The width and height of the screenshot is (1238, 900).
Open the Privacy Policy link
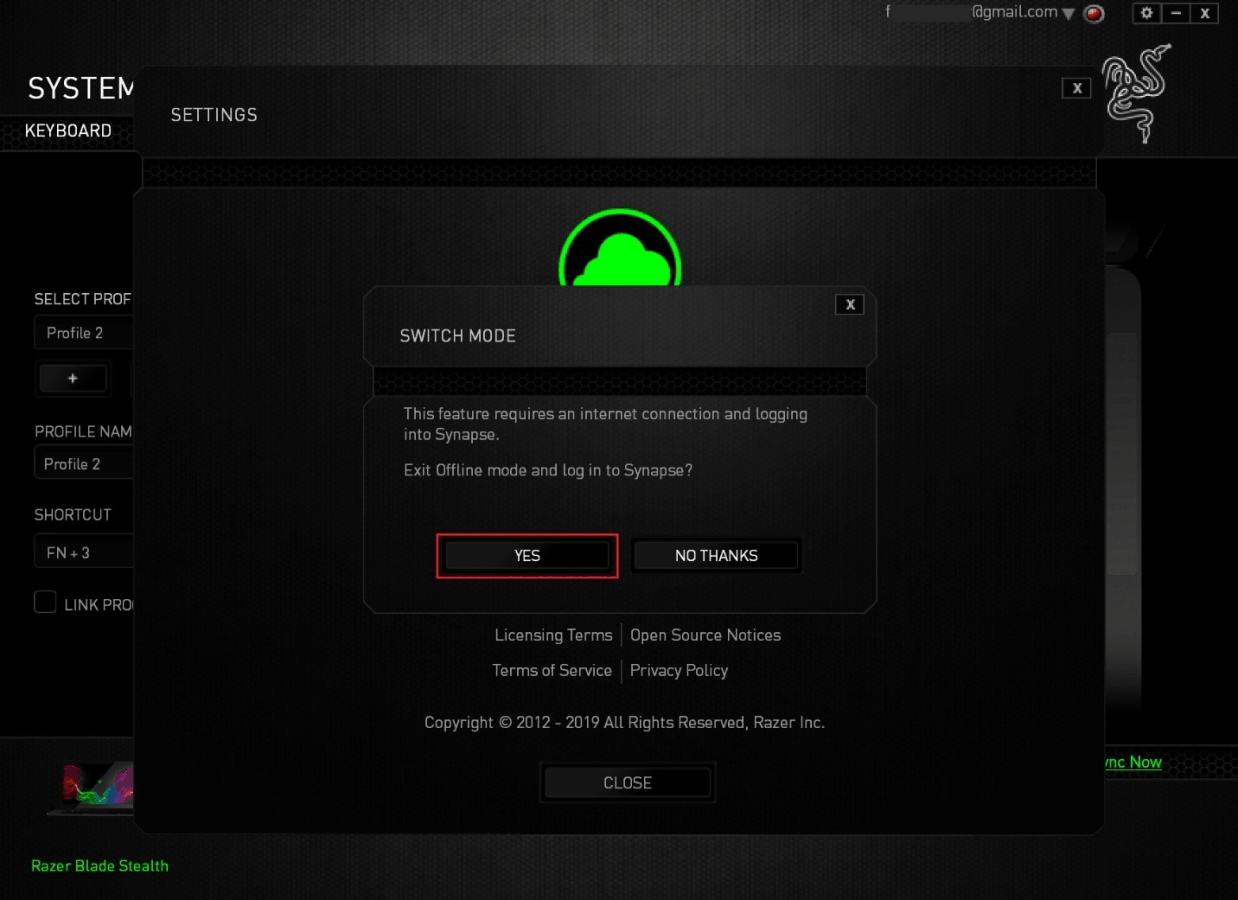[679, 670]
